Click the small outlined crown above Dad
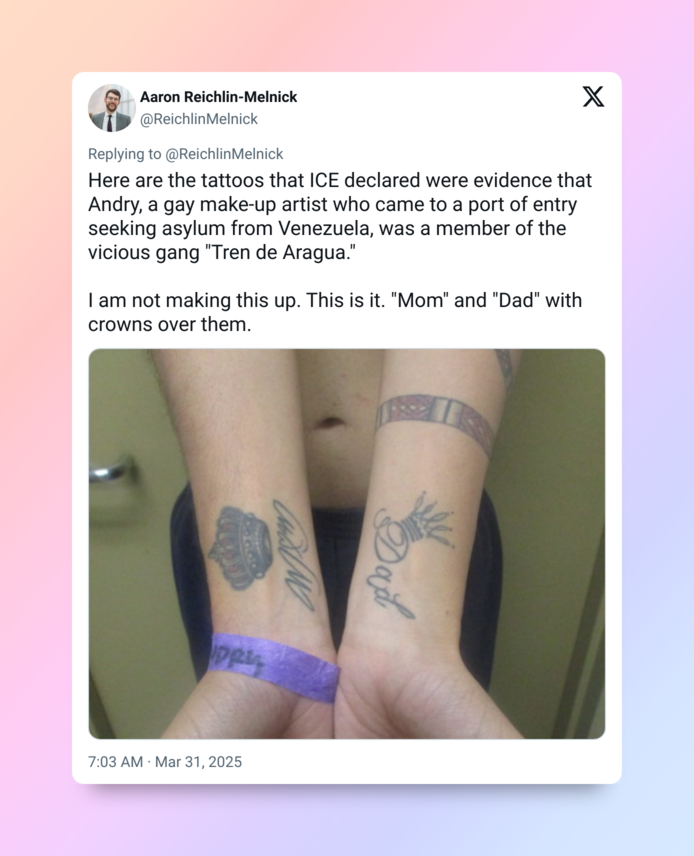The height and width of the screenshot is (856, 694). tap(430, 522)
